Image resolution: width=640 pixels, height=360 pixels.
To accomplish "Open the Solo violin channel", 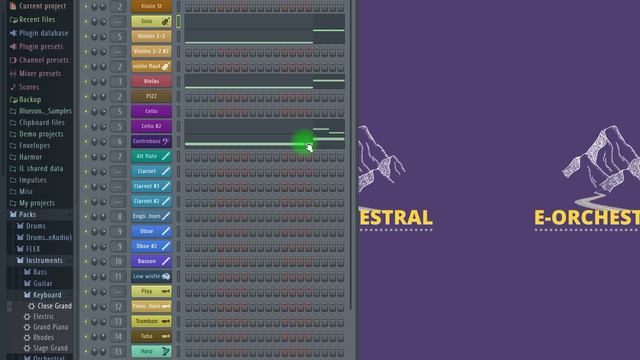I will (151, 21).
